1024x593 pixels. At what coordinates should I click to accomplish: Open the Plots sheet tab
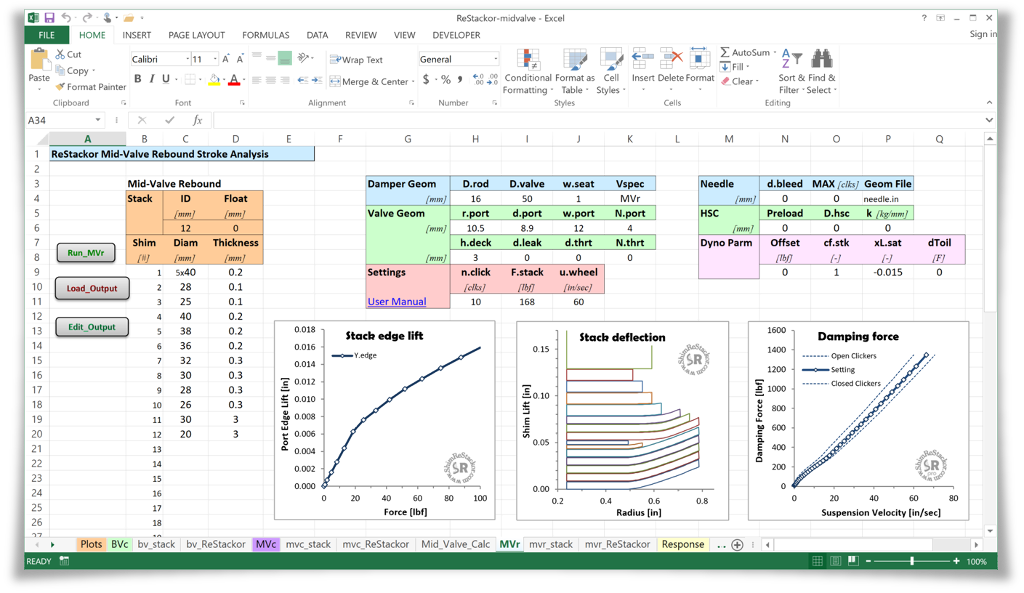coord(91,544)
